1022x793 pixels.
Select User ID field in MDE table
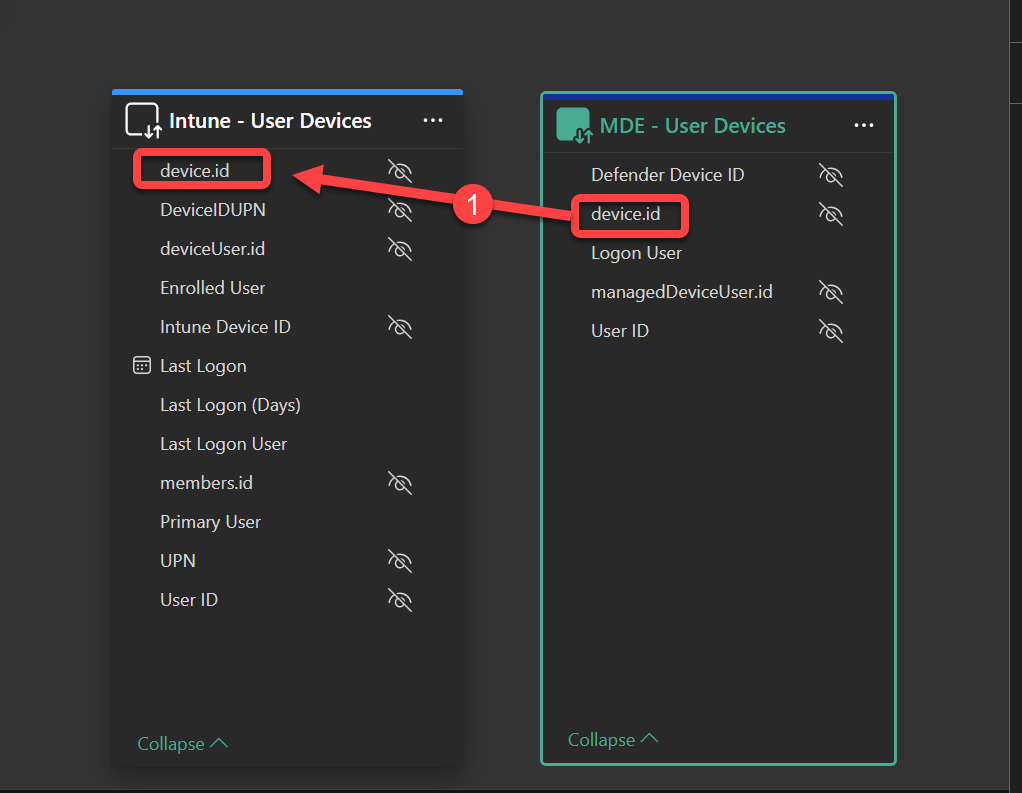(x=620, y=331)
